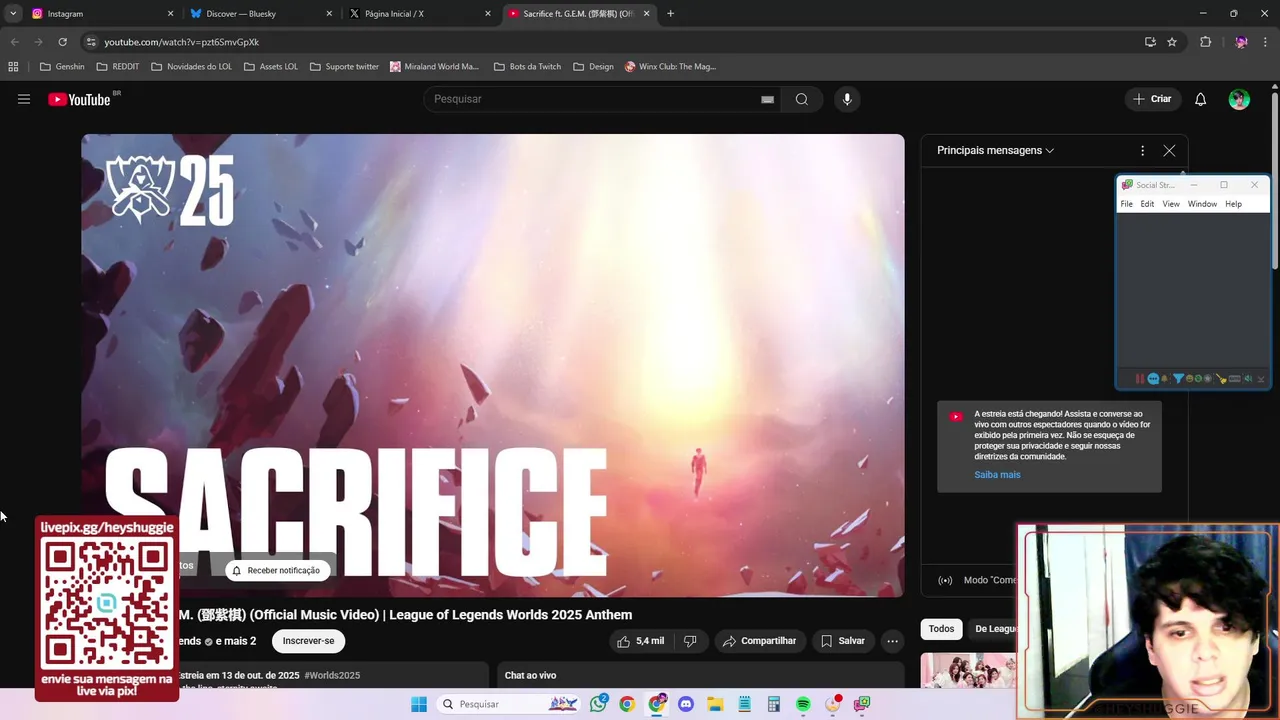Select the Todos filter chip

[x=941, y=629]
